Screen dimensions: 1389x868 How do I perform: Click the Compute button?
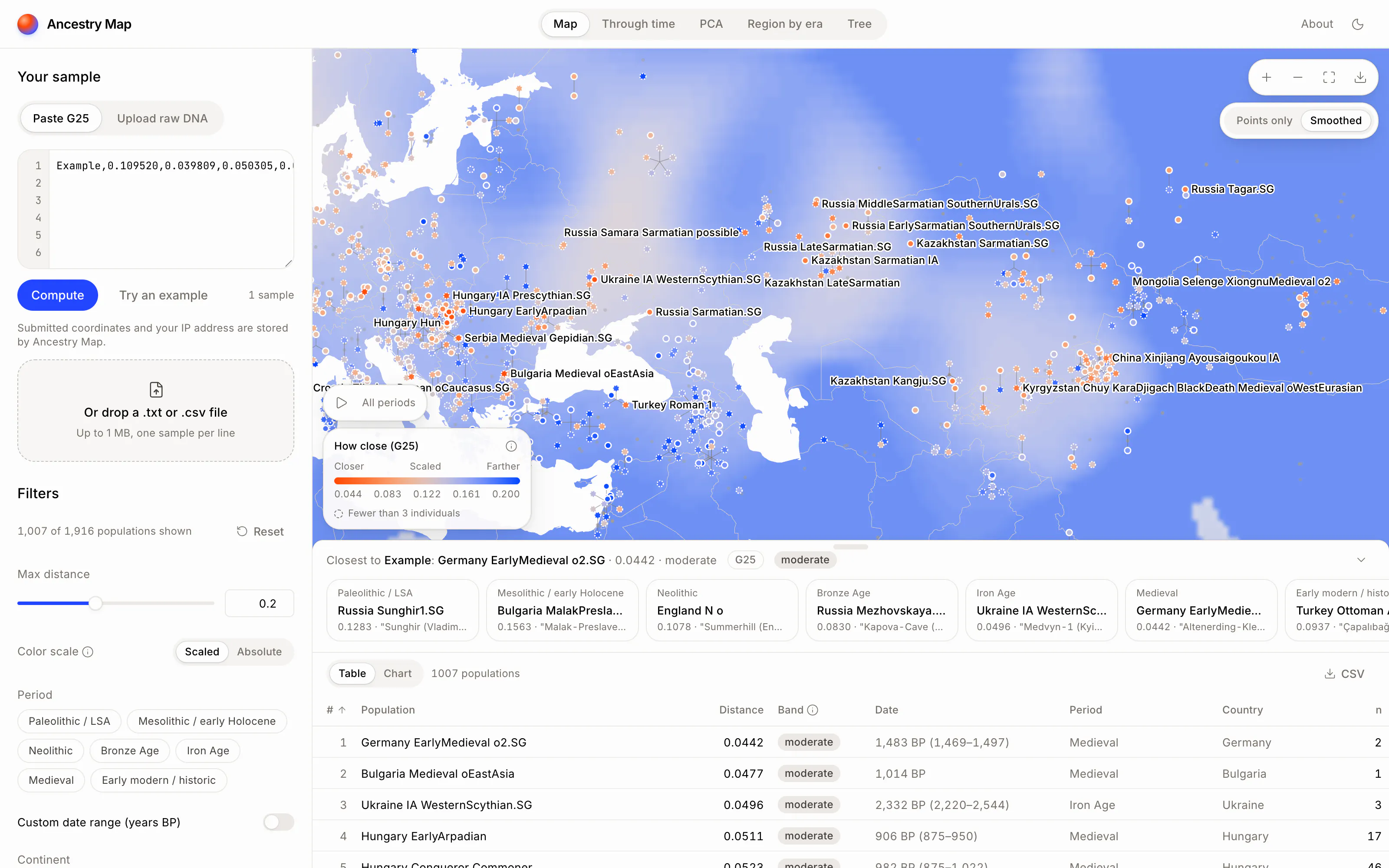[x=57, y=295]
